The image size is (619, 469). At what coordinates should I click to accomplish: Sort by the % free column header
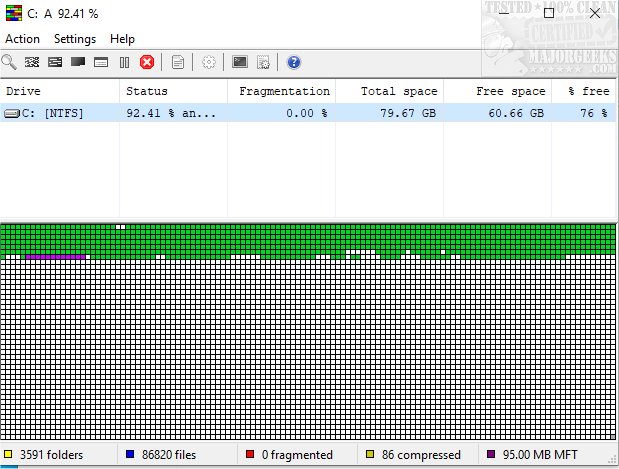583,91
